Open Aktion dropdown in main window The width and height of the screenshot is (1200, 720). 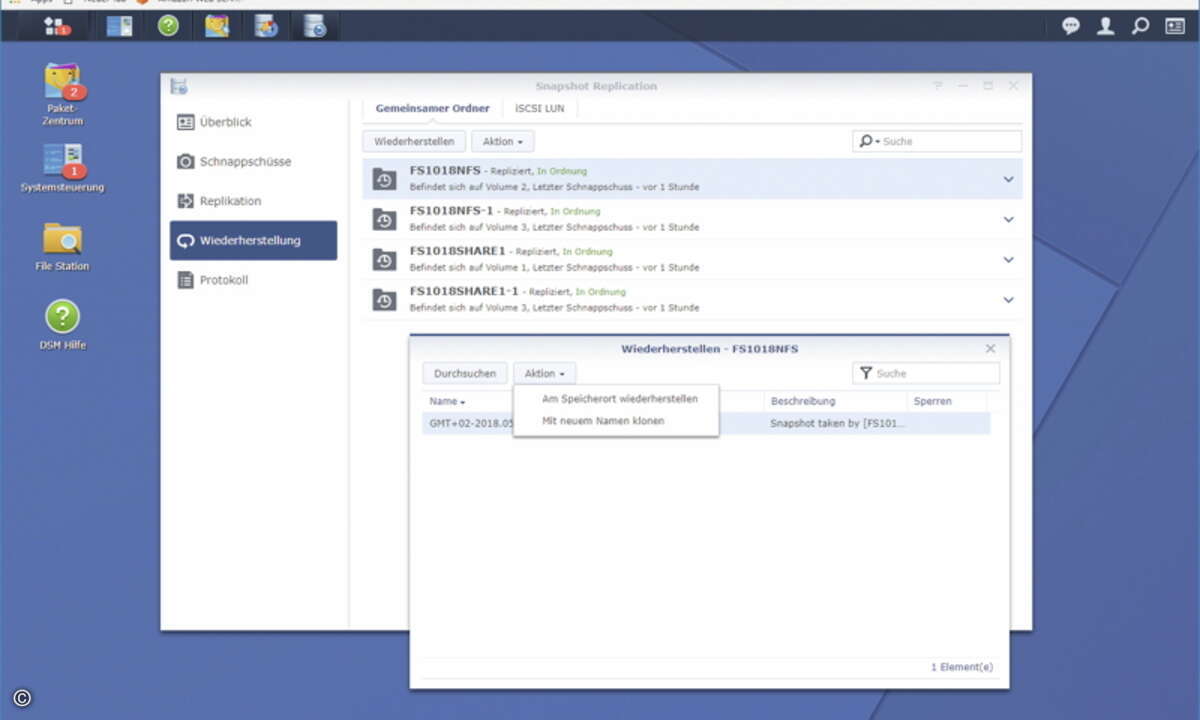tap(502, 141)
